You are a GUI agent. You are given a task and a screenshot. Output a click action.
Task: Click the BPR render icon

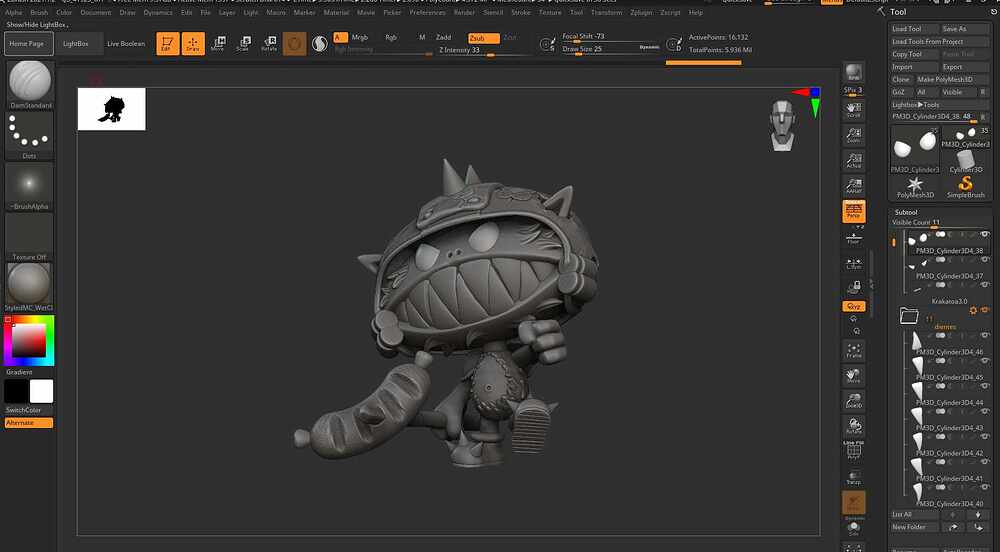coord(853,74)
